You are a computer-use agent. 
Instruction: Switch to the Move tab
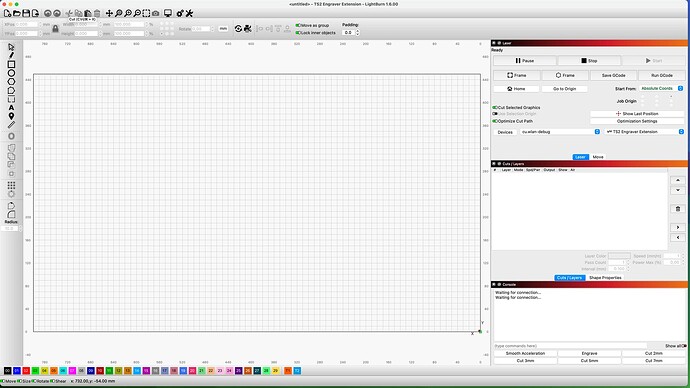click(598, 157)
